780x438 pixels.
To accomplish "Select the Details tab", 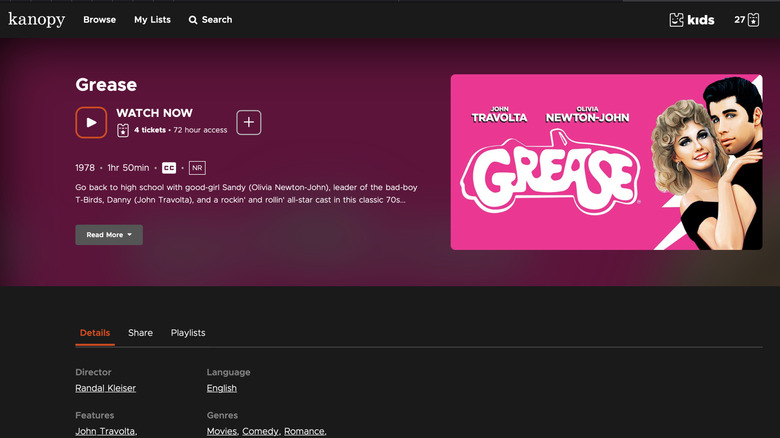I will pyautogui.click(x=95, y=333).
